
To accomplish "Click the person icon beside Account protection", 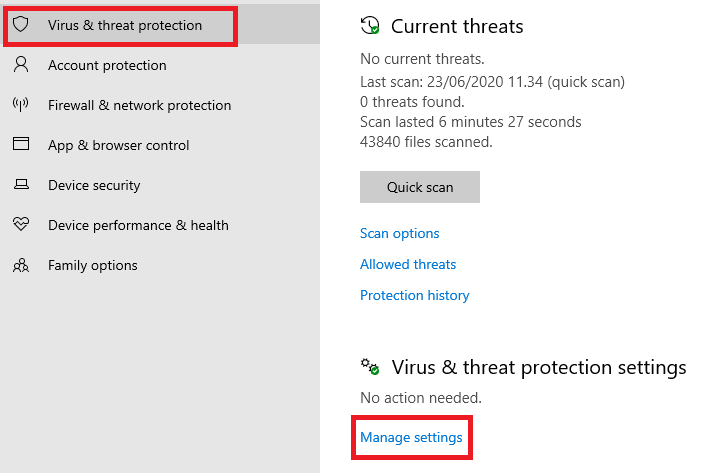I will [21, 65].
